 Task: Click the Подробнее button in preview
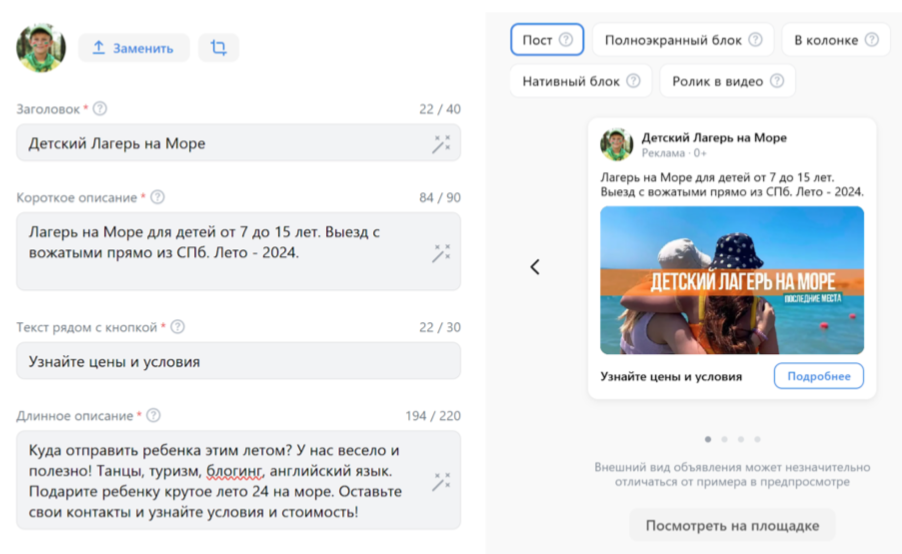pos(819,376)
